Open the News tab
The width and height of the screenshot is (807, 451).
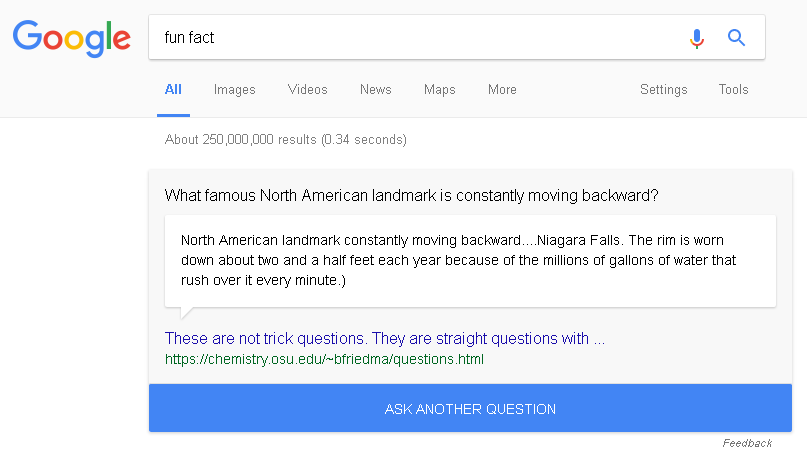click(x=376, y=90)
